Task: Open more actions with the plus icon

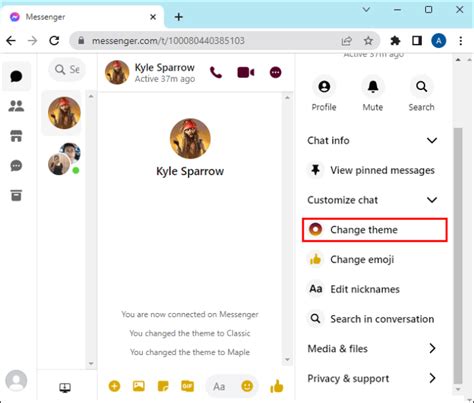Action: [114, 386]
